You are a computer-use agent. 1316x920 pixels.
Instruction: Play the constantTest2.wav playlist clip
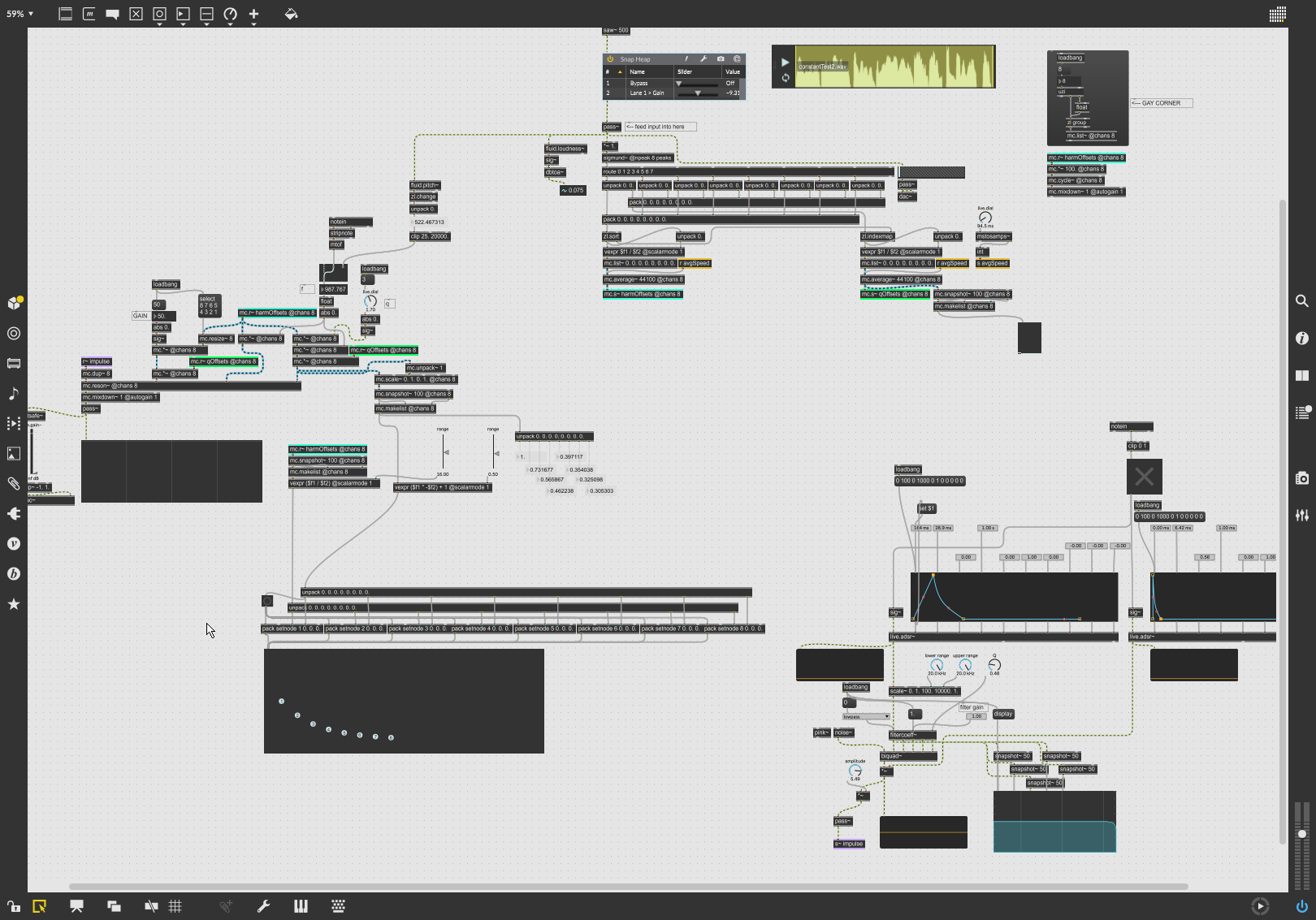point(785,62)
